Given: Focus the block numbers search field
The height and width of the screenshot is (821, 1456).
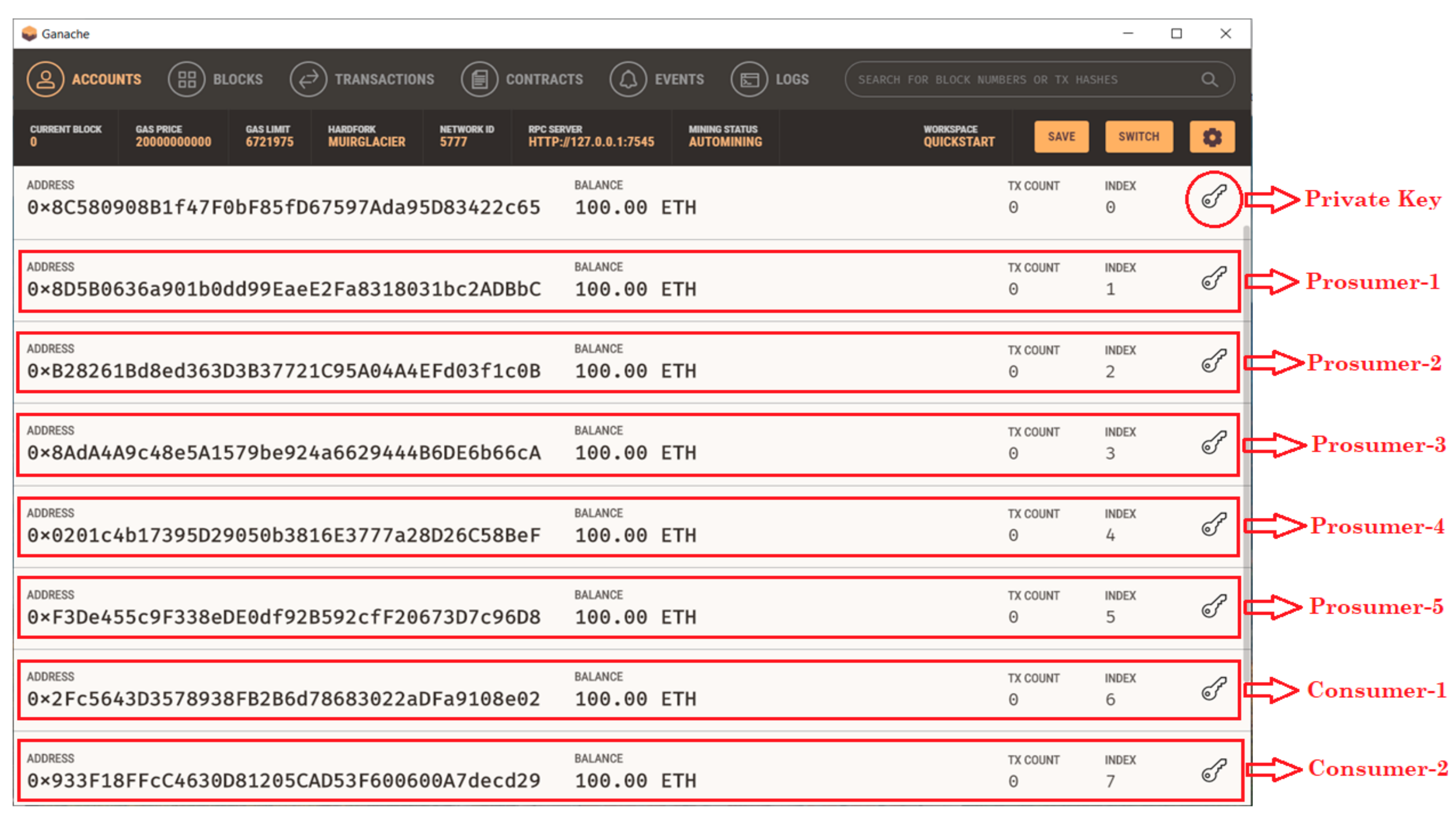Looking at the screenshot, I should point(1018,80).
